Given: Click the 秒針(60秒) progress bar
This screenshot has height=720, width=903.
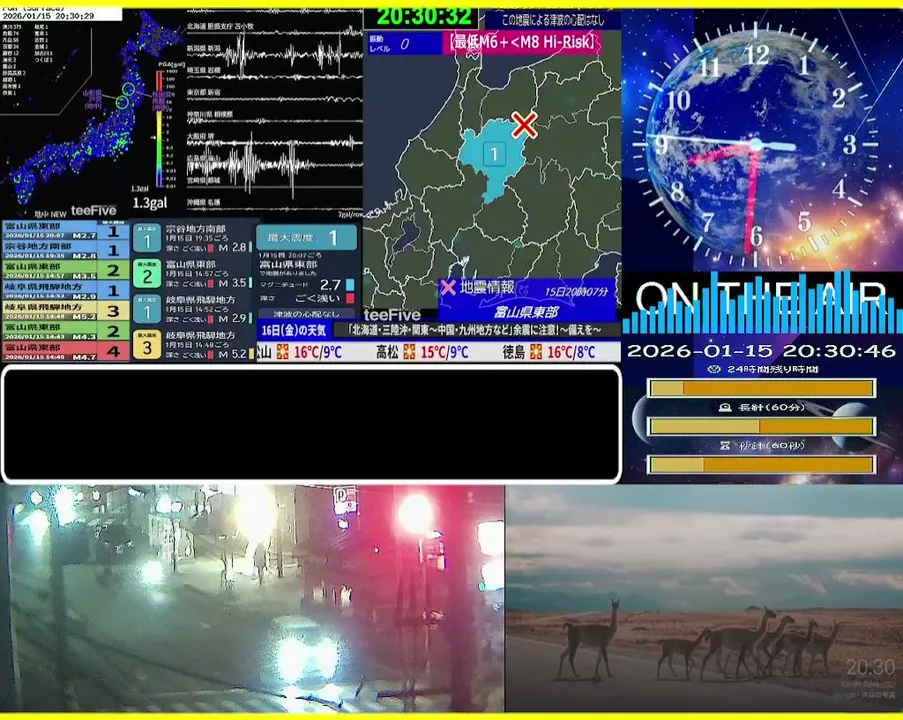Looking at the screenshot, I should [761, 464].
